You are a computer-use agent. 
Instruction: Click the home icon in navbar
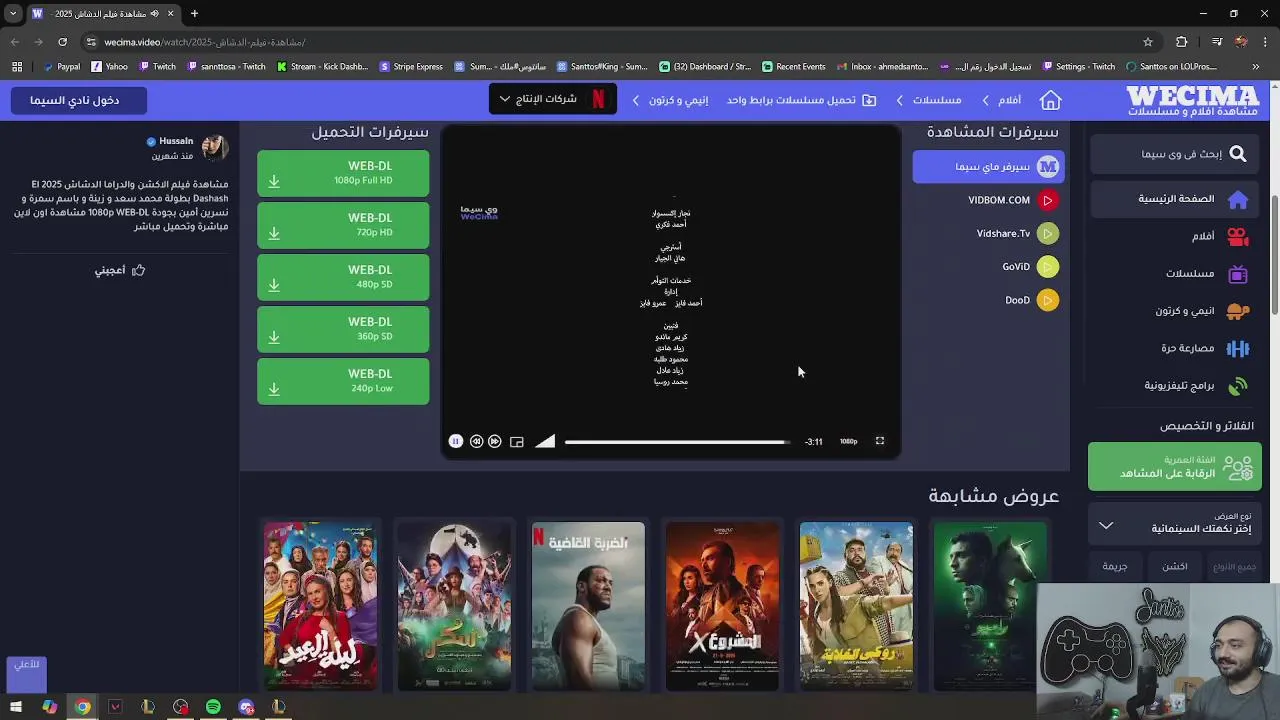[1050, 100]
